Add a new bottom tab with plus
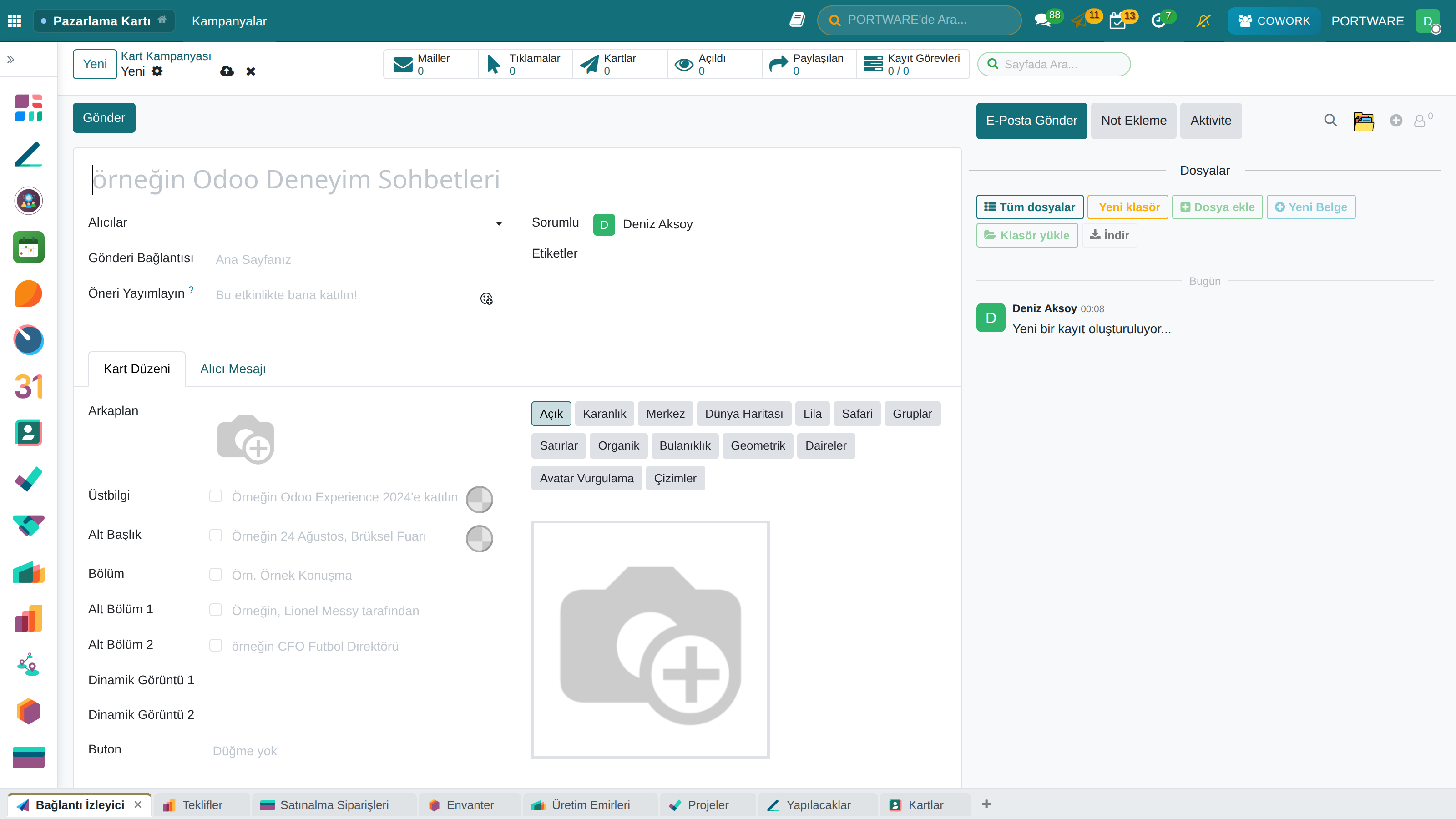 click(x=986, y=804)
